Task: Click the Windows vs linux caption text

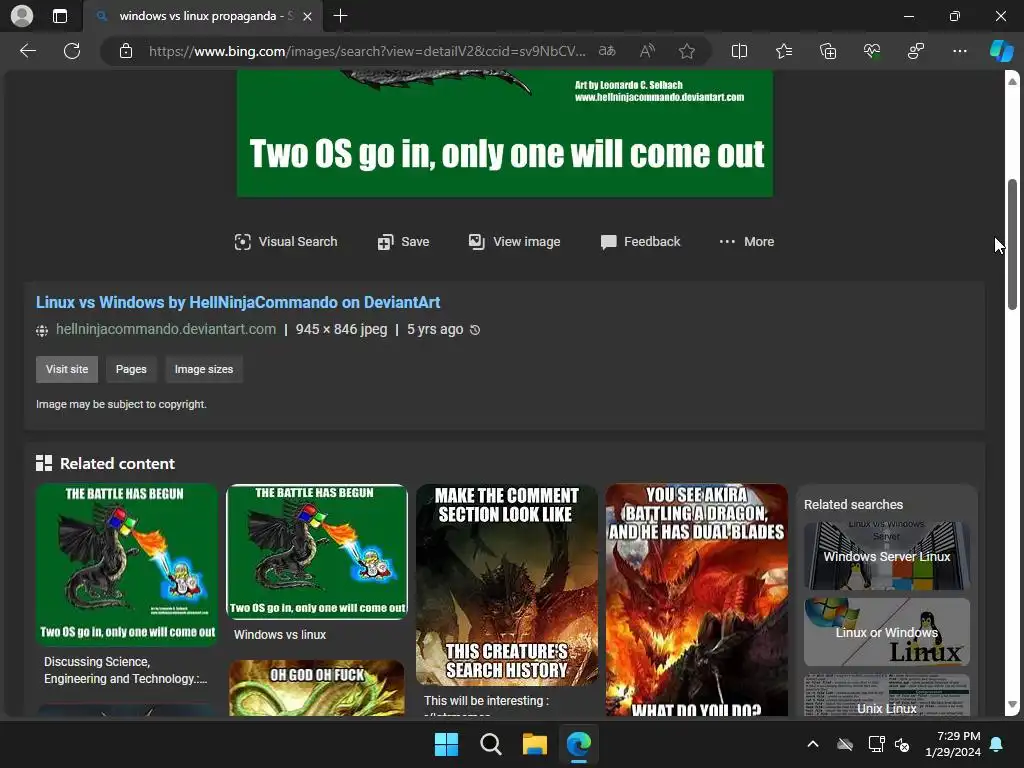Action: tap(280, 635)
